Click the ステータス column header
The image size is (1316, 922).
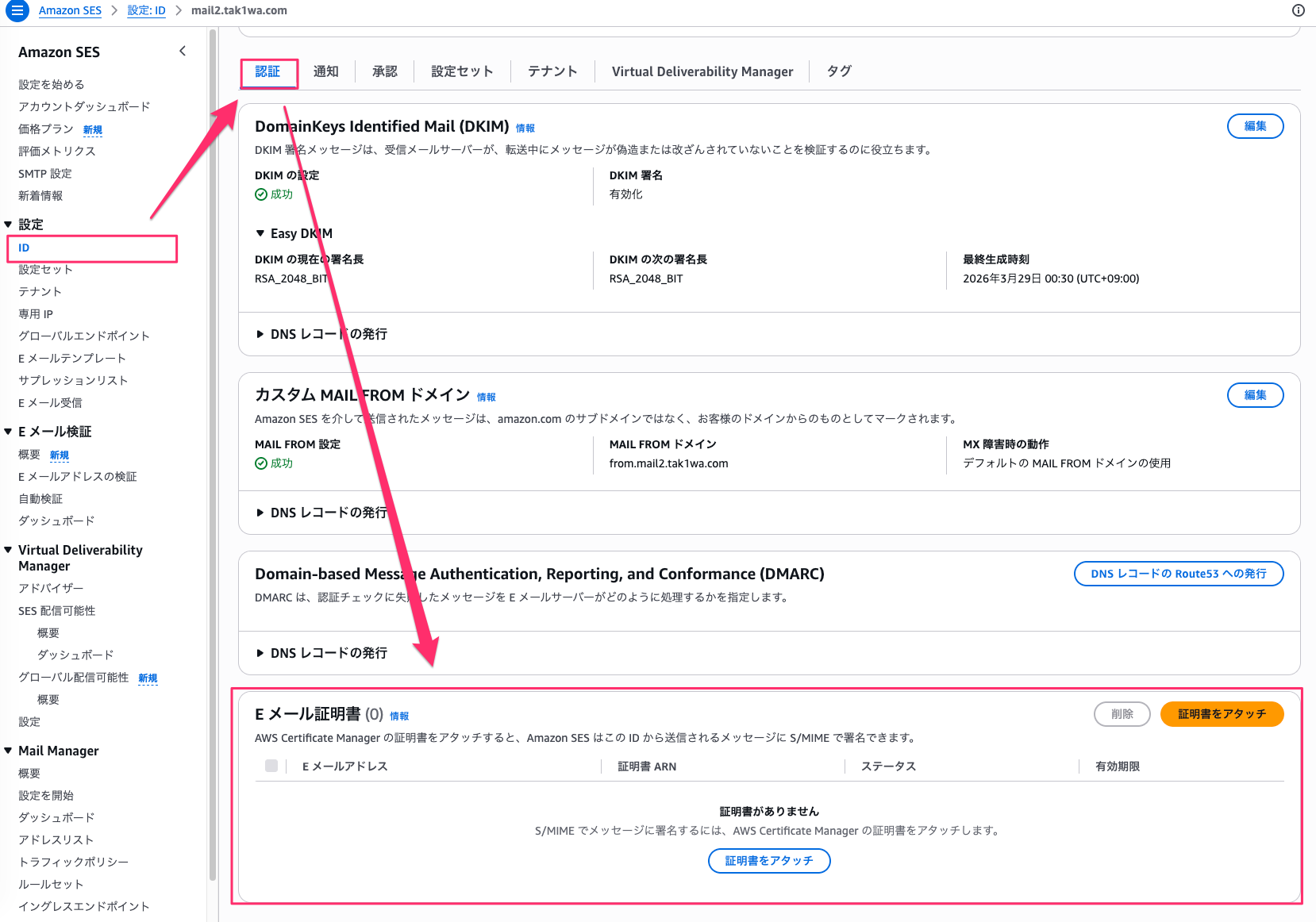click(889, 766)
